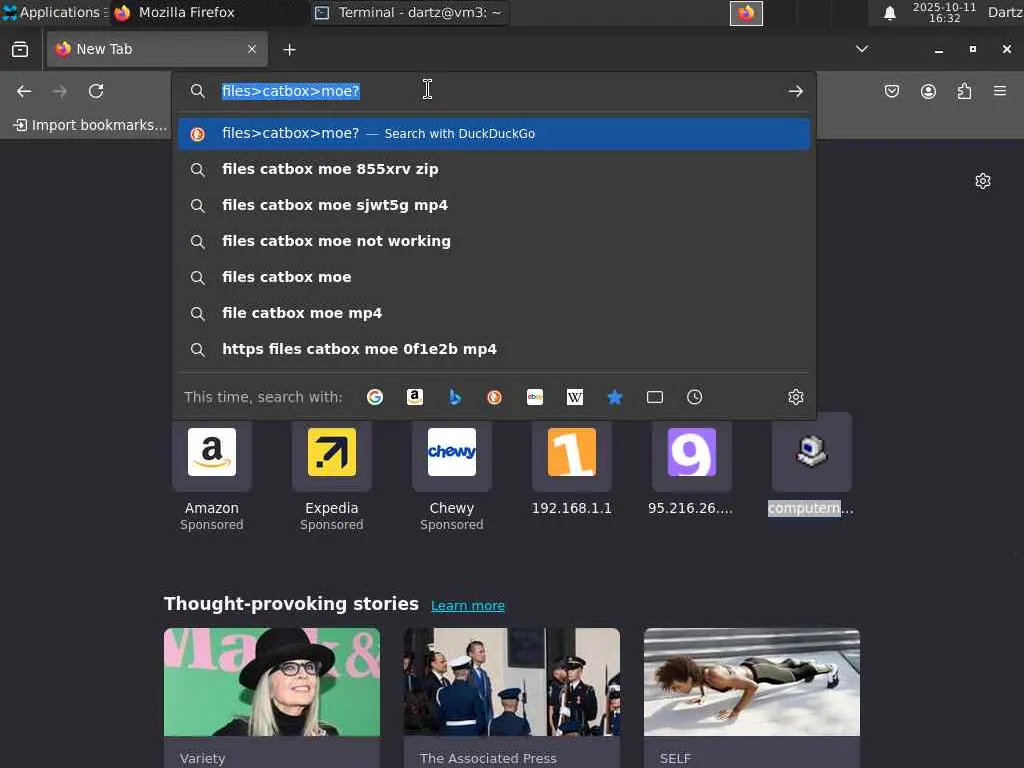Search bookmarks using the star icon
The image size is (1024, 768).
pos(615,397)
